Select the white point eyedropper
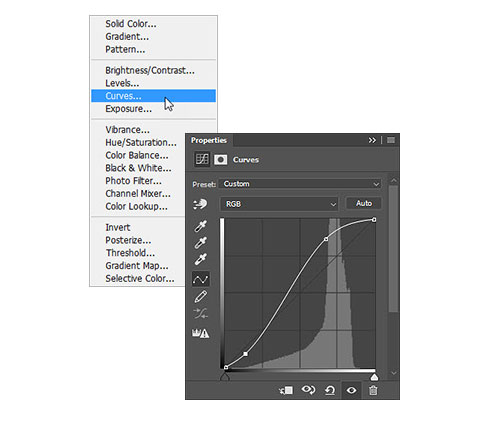 point(200,259)
